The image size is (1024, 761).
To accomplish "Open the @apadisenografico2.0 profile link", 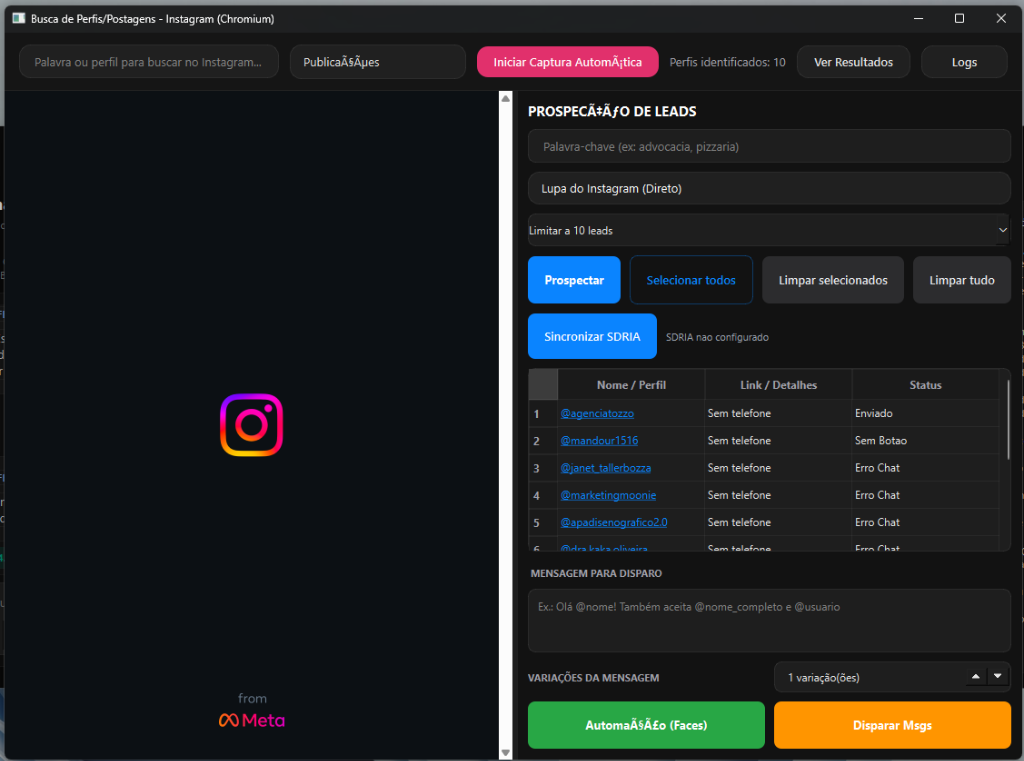I will (613, 522).
